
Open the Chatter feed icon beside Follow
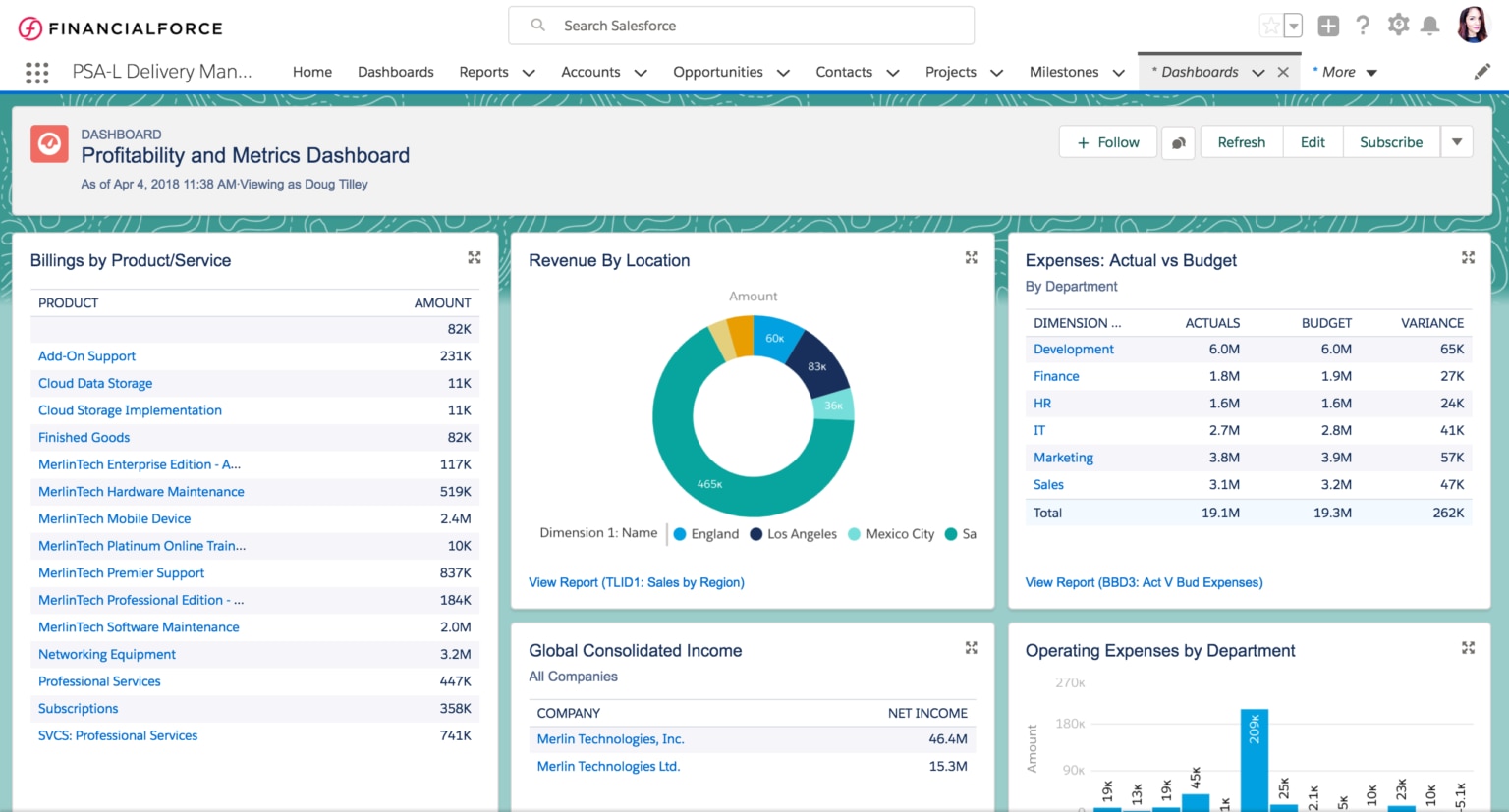click(x=1178, y=141)
